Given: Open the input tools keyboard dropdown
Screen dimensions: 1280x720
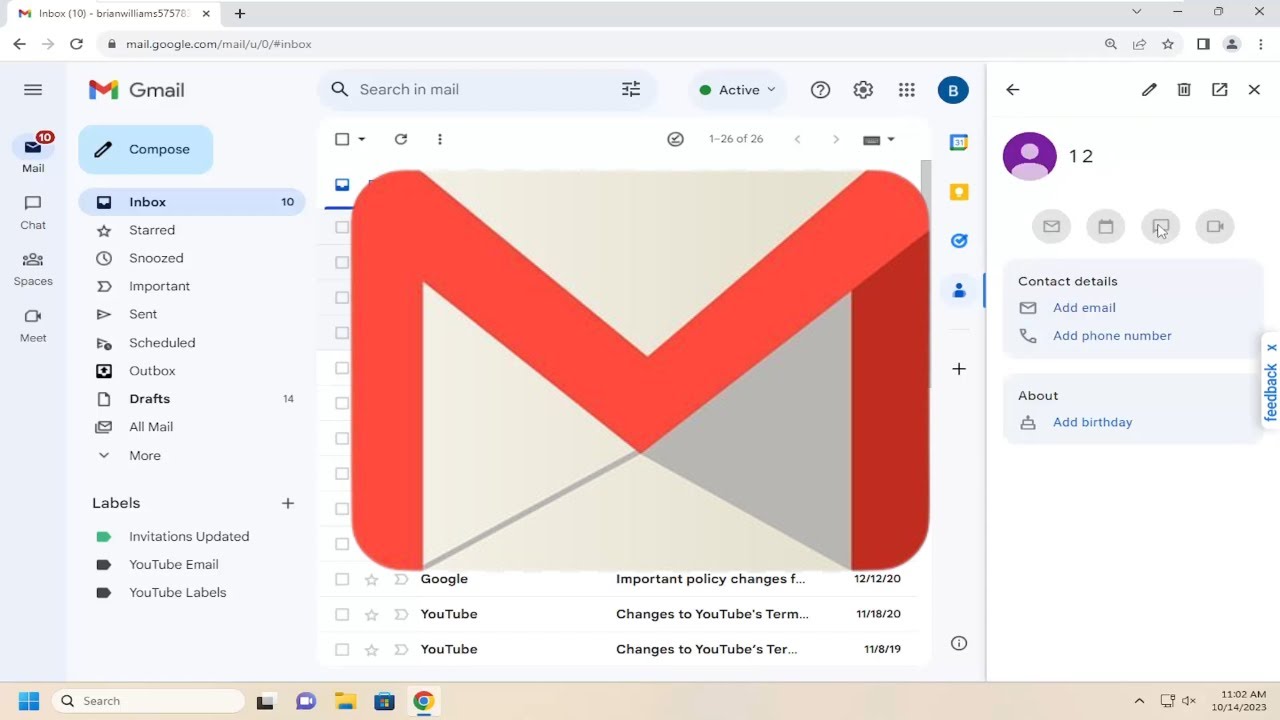Looking at the screenshot, I should point(879,140).
